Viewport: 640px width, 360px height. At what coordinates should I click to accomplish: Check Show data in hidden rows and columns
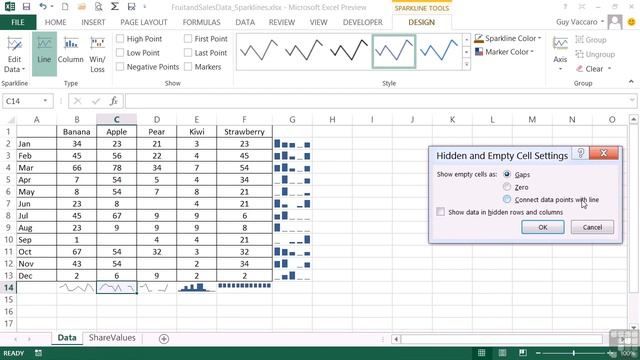(440, 212)
